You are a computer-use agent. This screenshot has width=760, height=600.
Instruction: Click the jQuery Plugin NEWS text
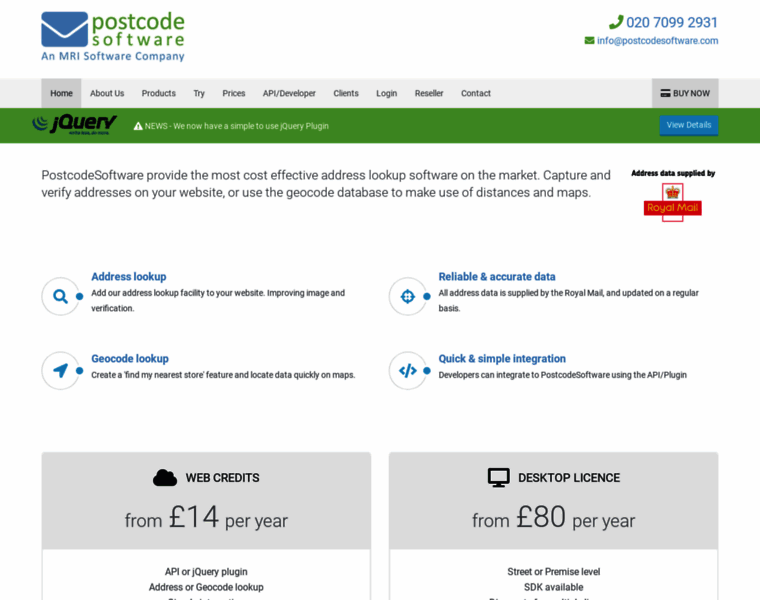237,126
